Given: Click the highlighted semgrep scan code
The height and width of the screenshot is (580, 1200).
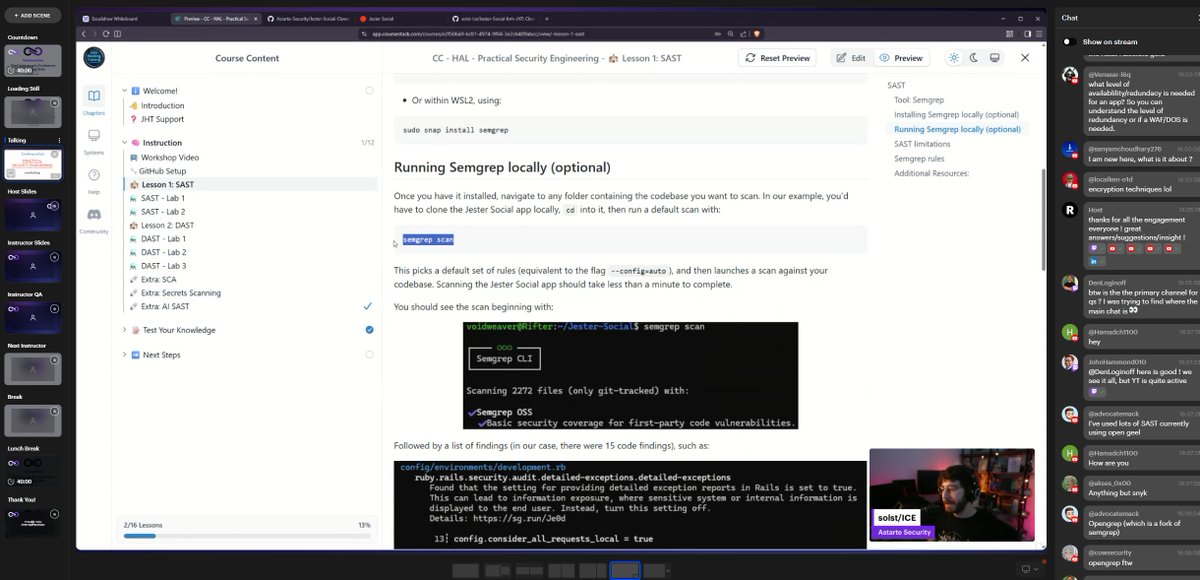Looking at the screenshot, I should coord(428,240).
